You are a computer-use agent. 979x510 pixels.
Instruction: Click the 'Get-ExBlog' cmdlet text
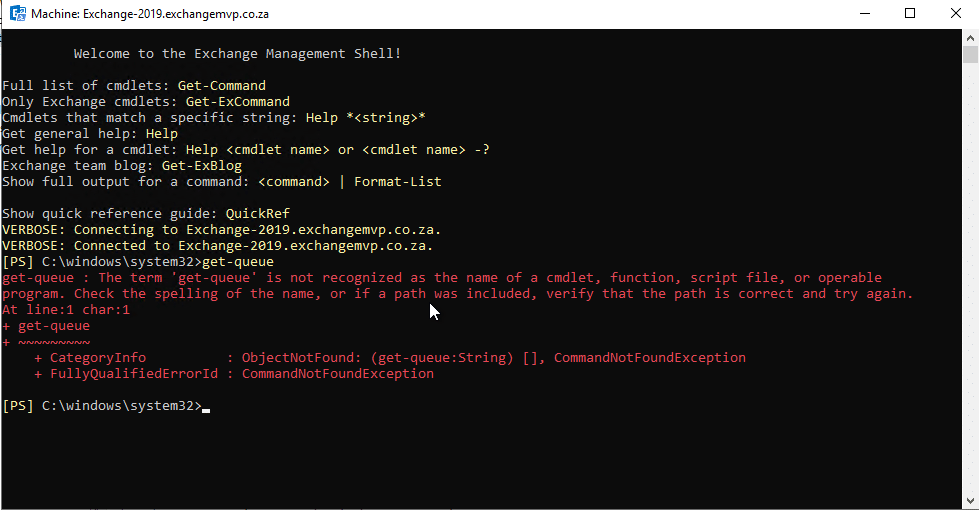(x=201, y=166)
